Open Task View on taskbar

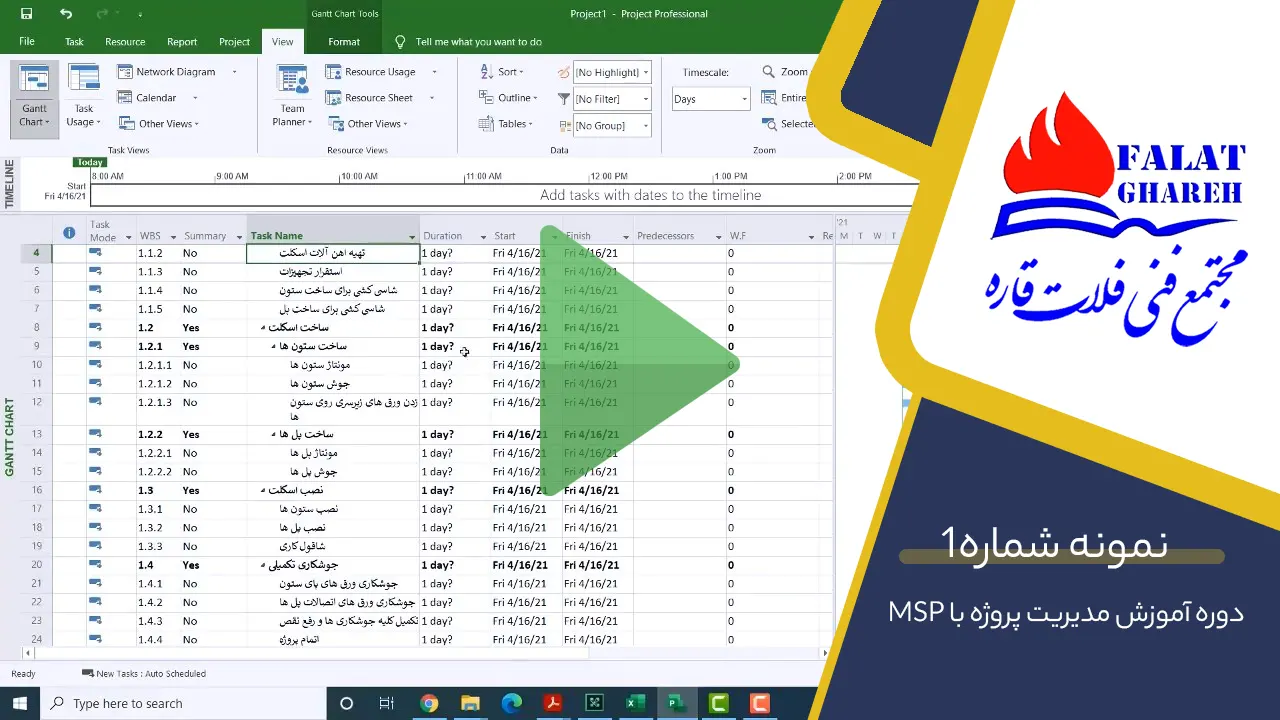(x=387, y=703)
